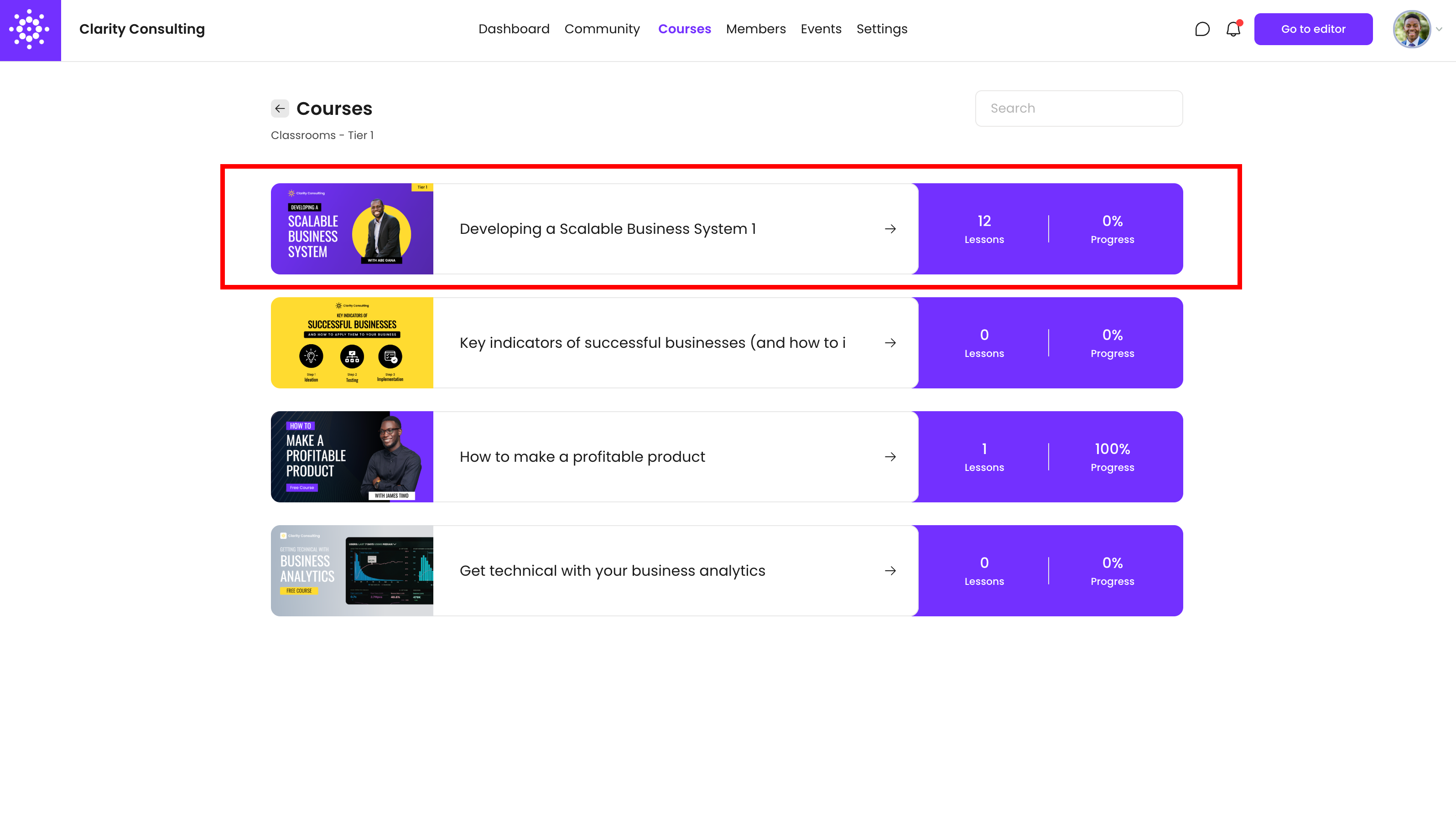Viewport: 1456px width, 816px height.
Task: Open Settings in top navigation
Action: (881, 29)
